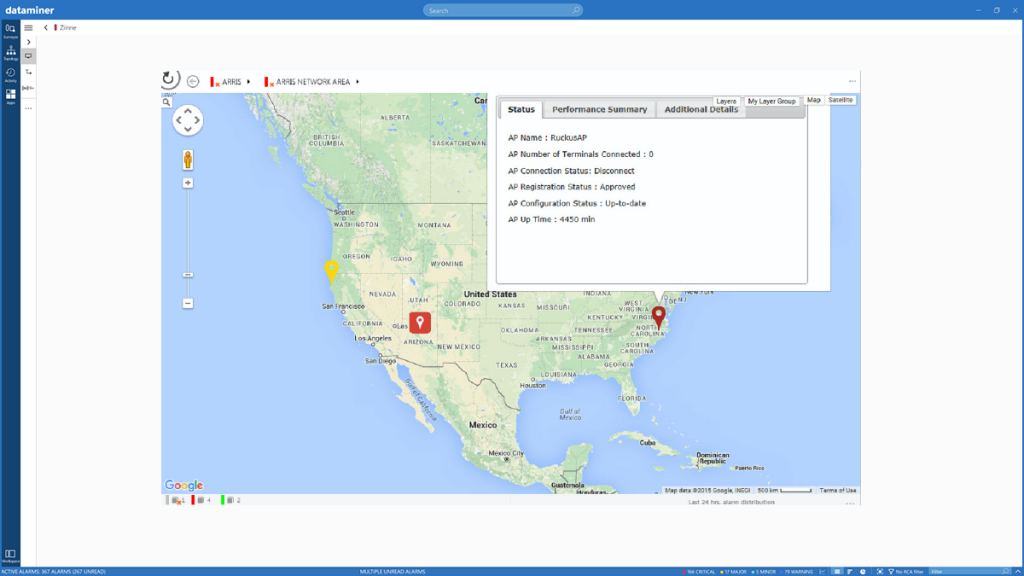1024x576 pixels.
Task: Switch to the Additional Details tab
Action: tap(701, 110)
